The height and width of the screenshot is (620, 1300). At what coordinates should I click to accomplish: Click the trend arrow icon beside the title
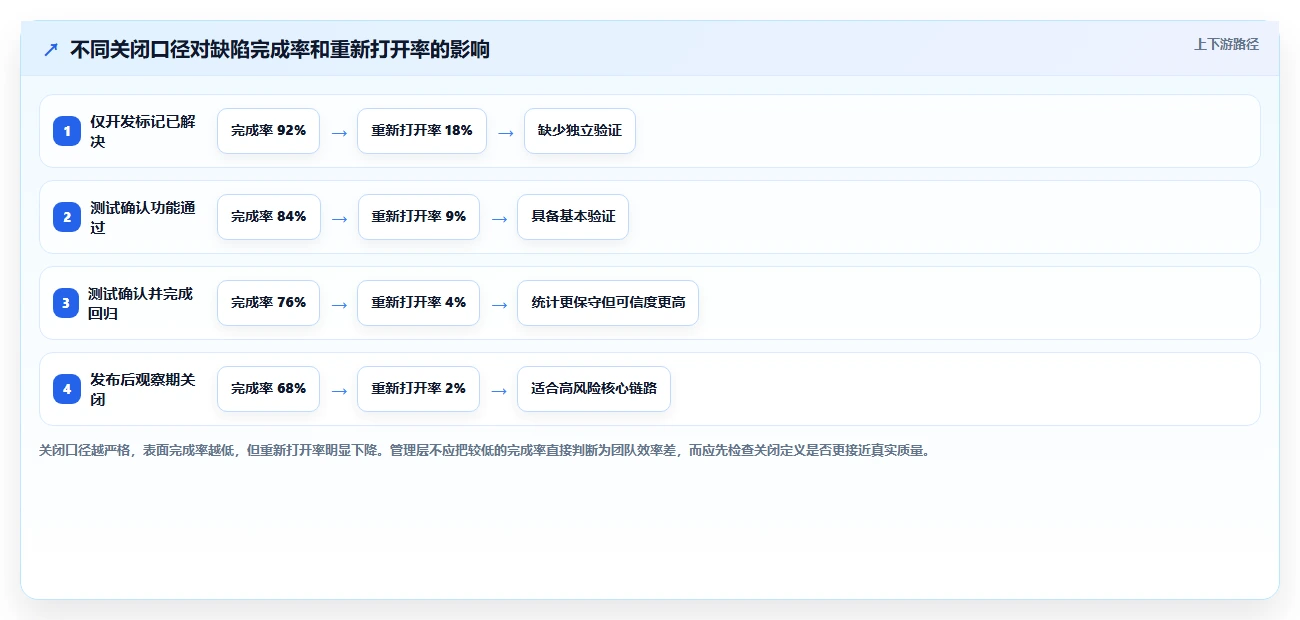[51, 49]
